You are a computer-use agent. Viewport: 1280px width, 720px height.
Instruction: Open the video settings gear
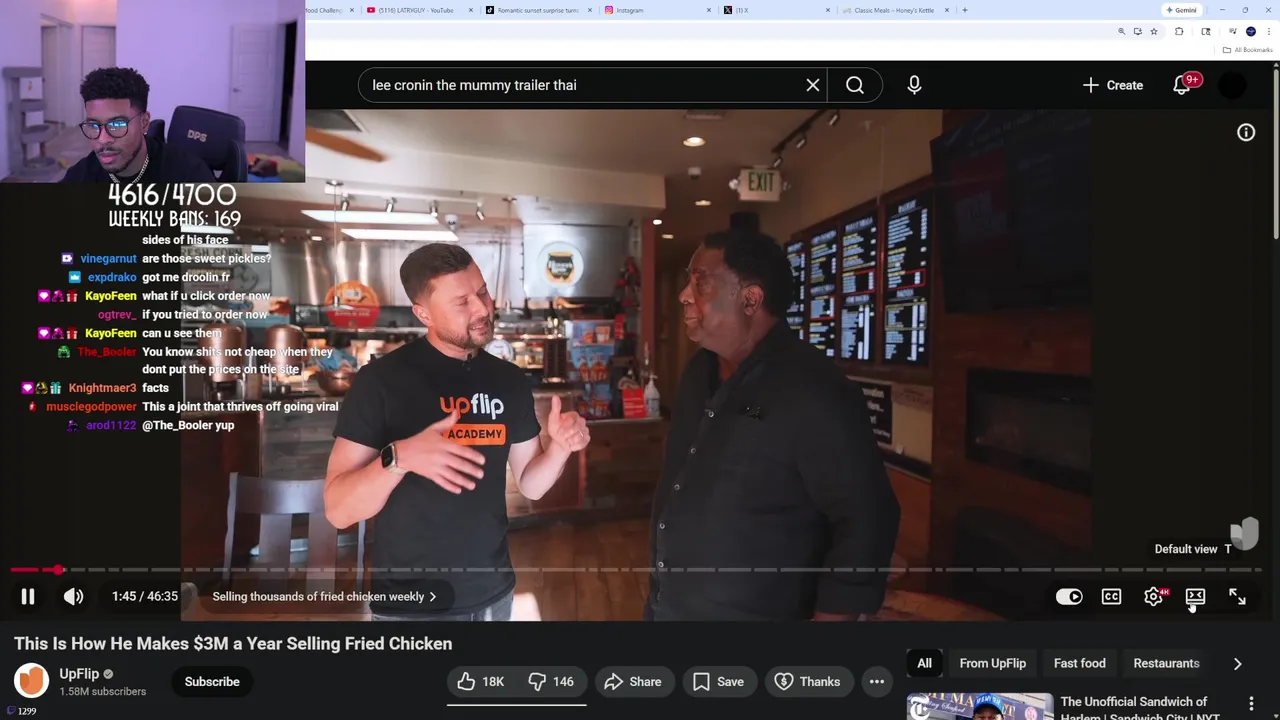pyautogui.click(x=1153, y=596)
